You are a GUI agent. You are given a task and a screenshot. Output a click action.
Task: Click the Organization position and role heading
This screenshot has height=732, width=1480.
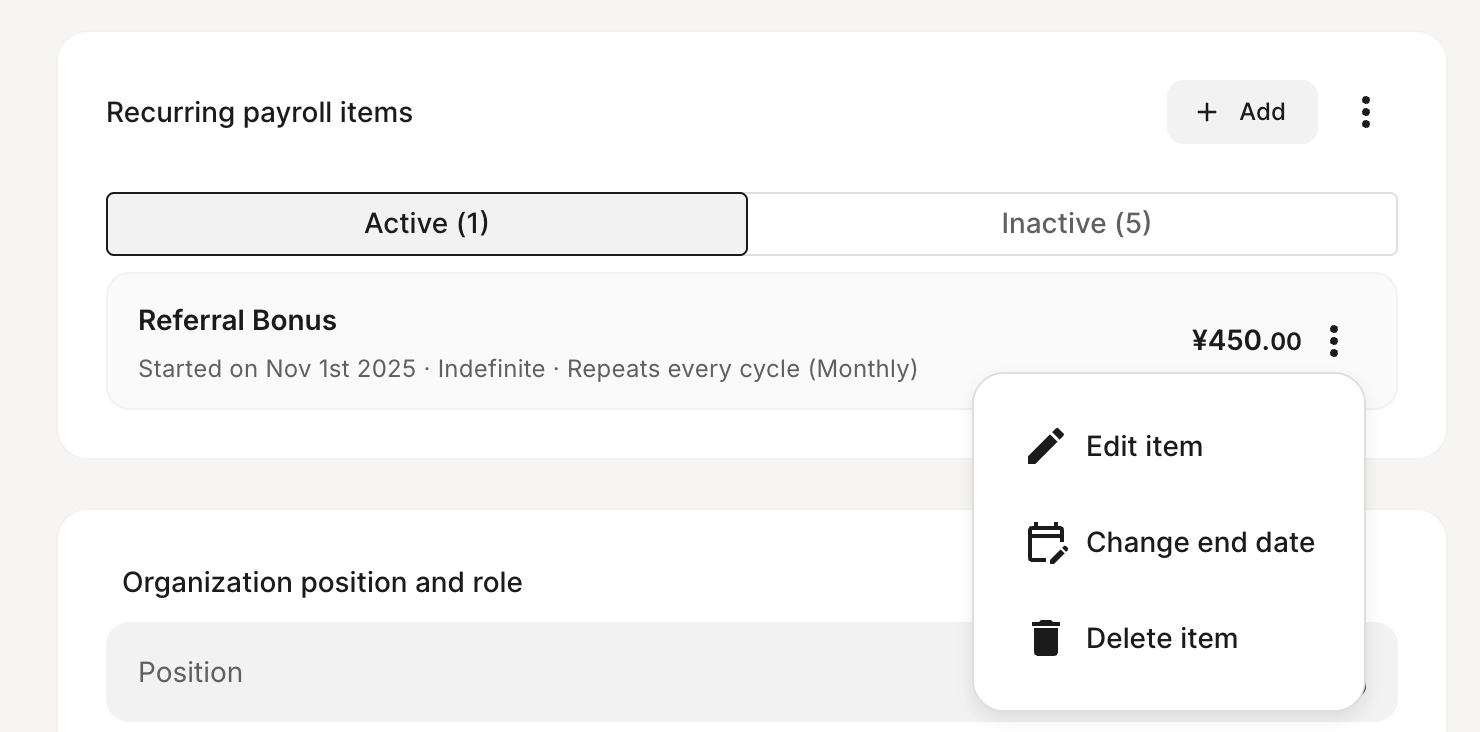[322, 582]
